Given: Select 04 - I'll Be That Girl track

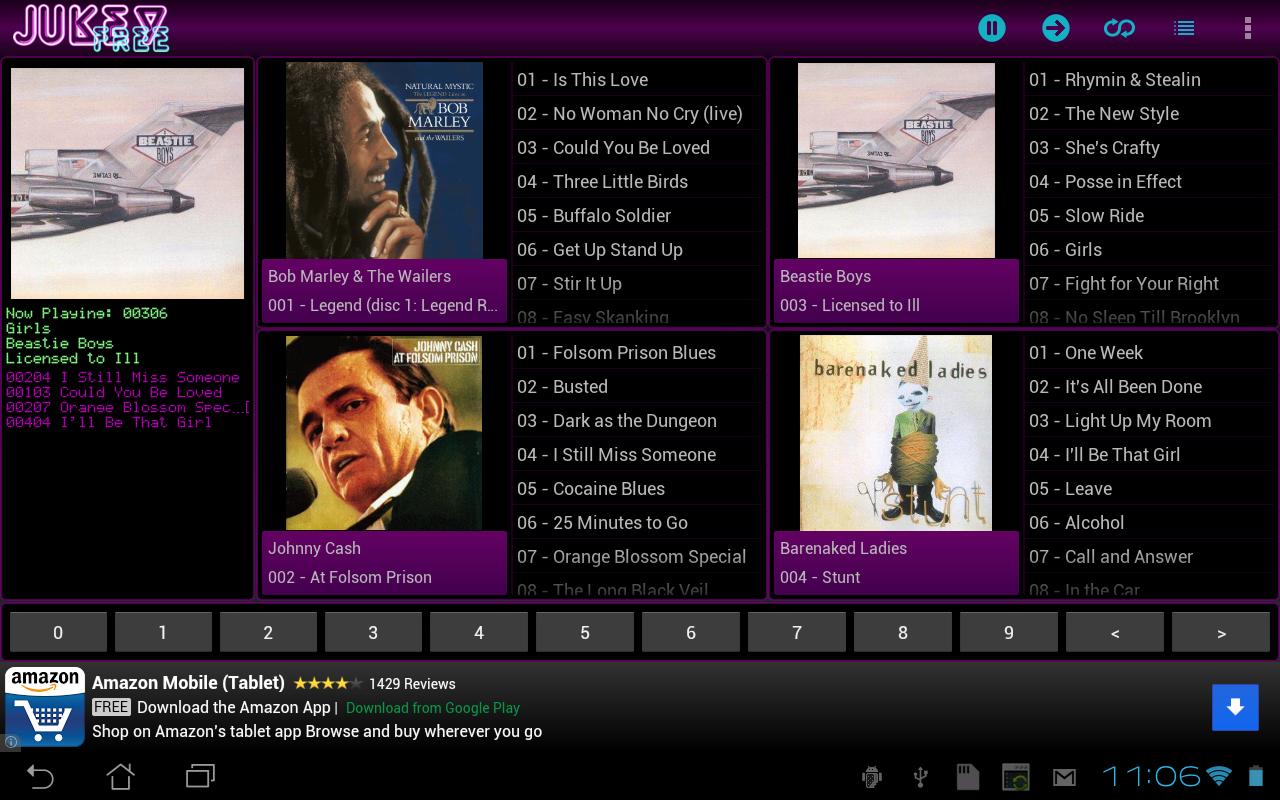Looking at the screenshot, I should pos(1150,455).
